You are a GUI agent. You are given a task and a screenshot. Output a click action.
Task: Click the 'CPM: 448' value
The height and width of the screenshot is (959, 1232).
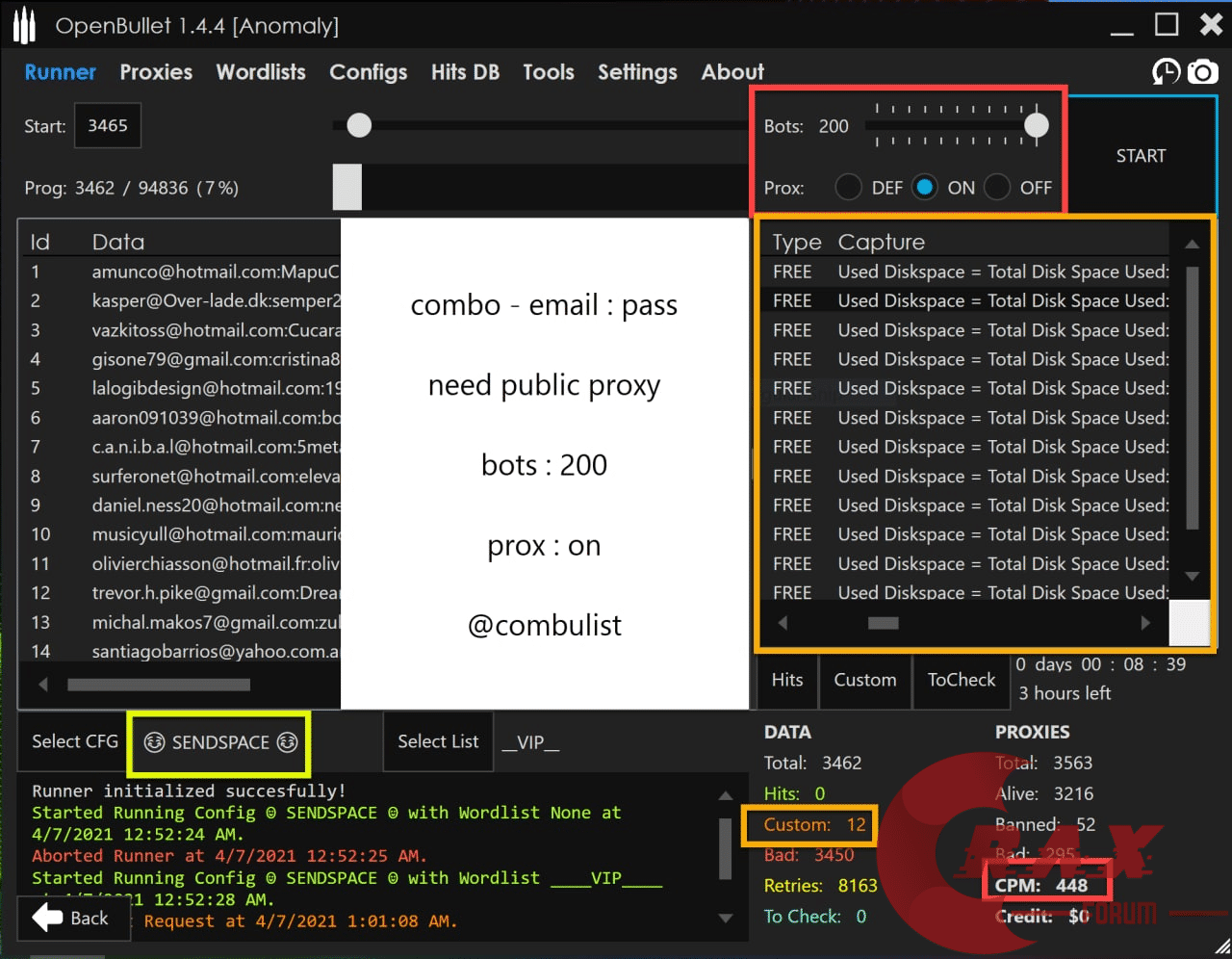pos(1041,886)
